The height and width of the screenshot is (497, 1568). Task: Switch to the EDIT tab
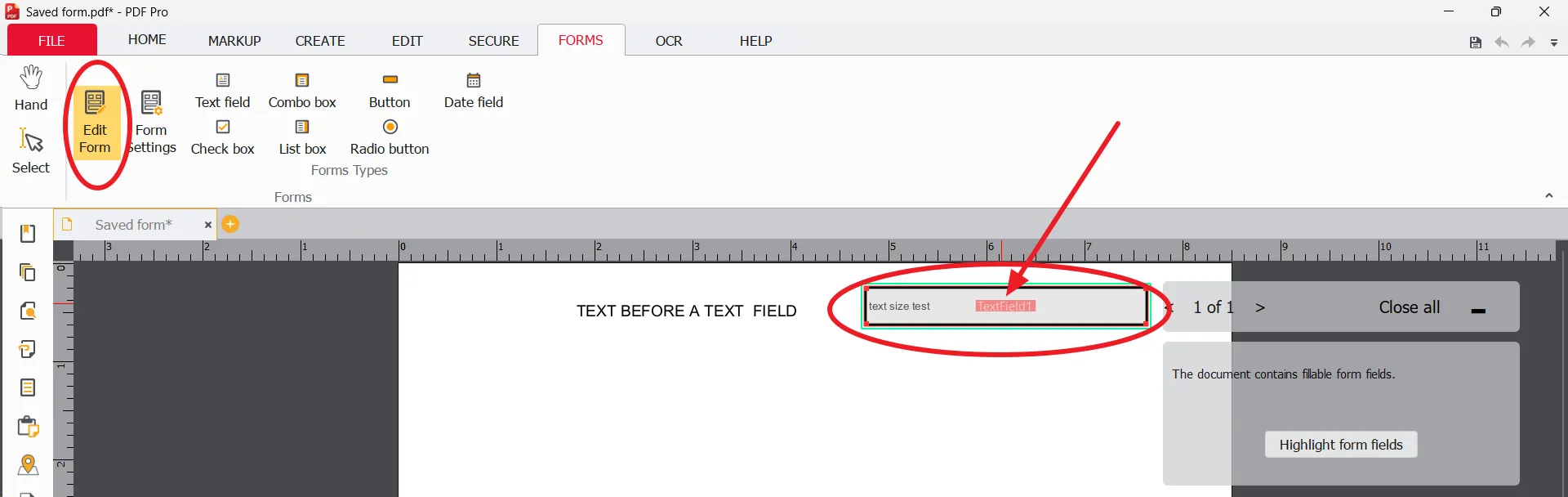[407, 41]
